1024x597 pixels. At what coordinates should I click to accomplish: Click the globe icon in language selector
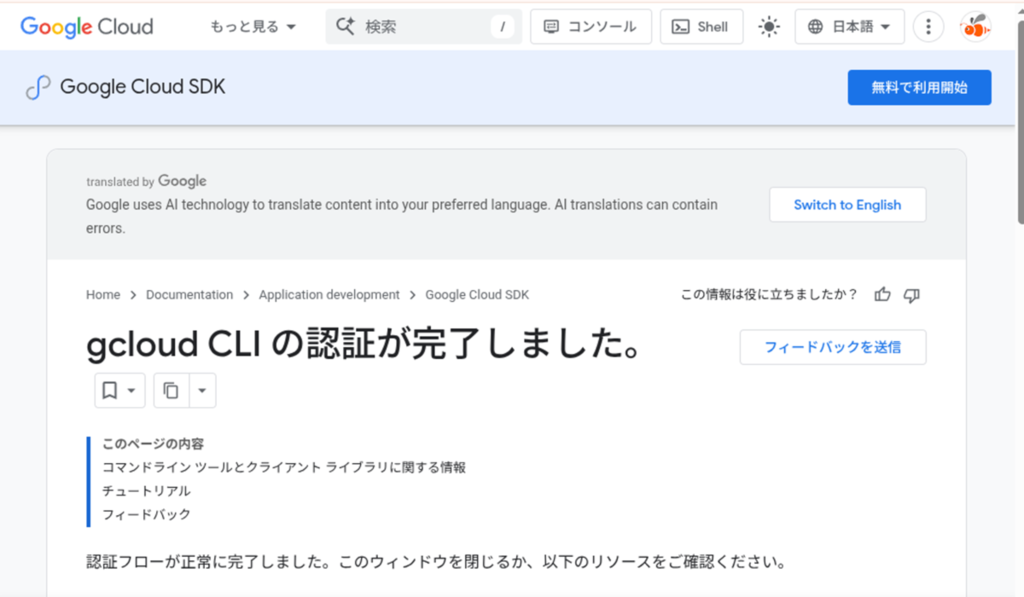(815, 27)
